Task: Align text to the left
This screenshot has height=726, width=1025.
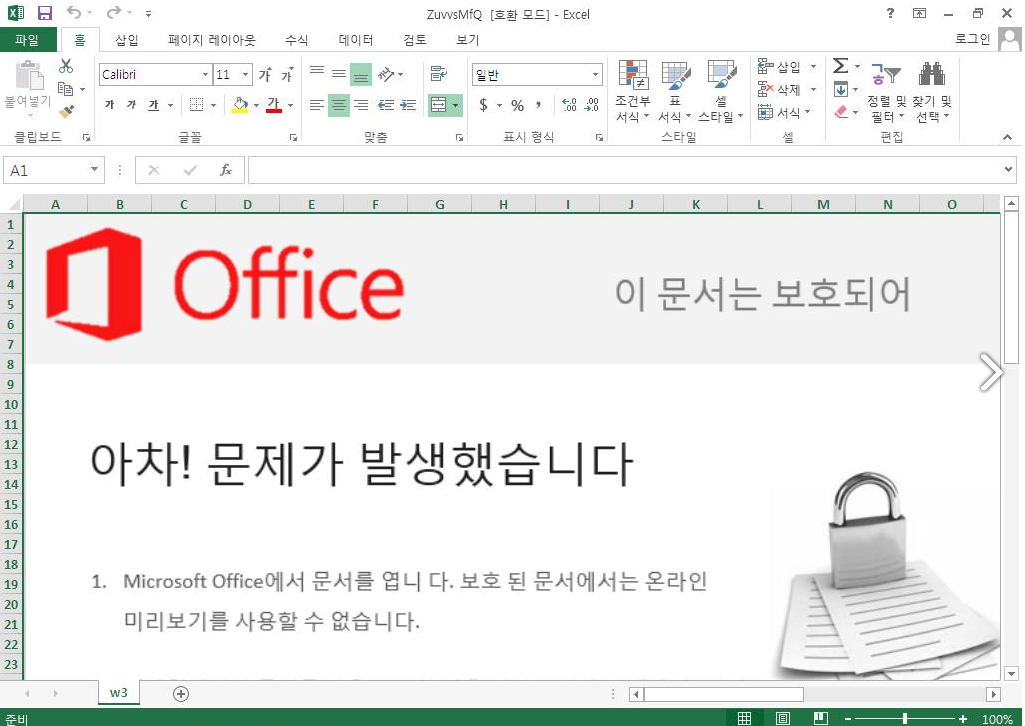Action: click(316, 105)
